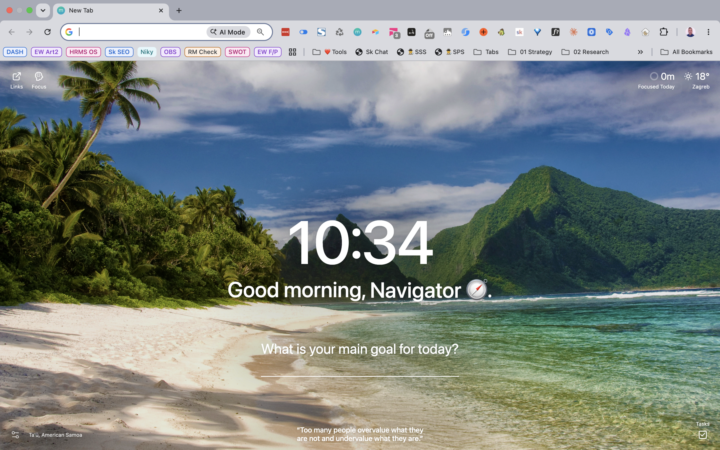Screen dimensions: 720x450
Task: Open the EW Art2 tab group
Action: pos(46,52)
